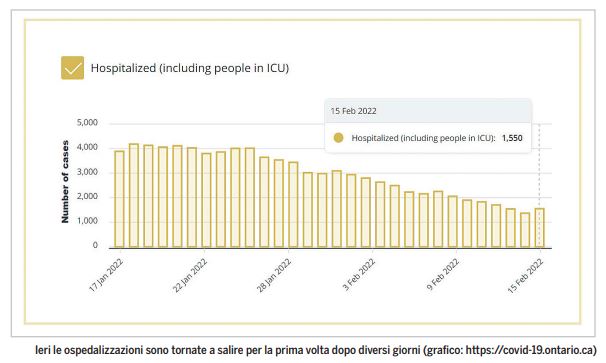Open the covid-19.ontario.ca link in caption

point(529,350)
